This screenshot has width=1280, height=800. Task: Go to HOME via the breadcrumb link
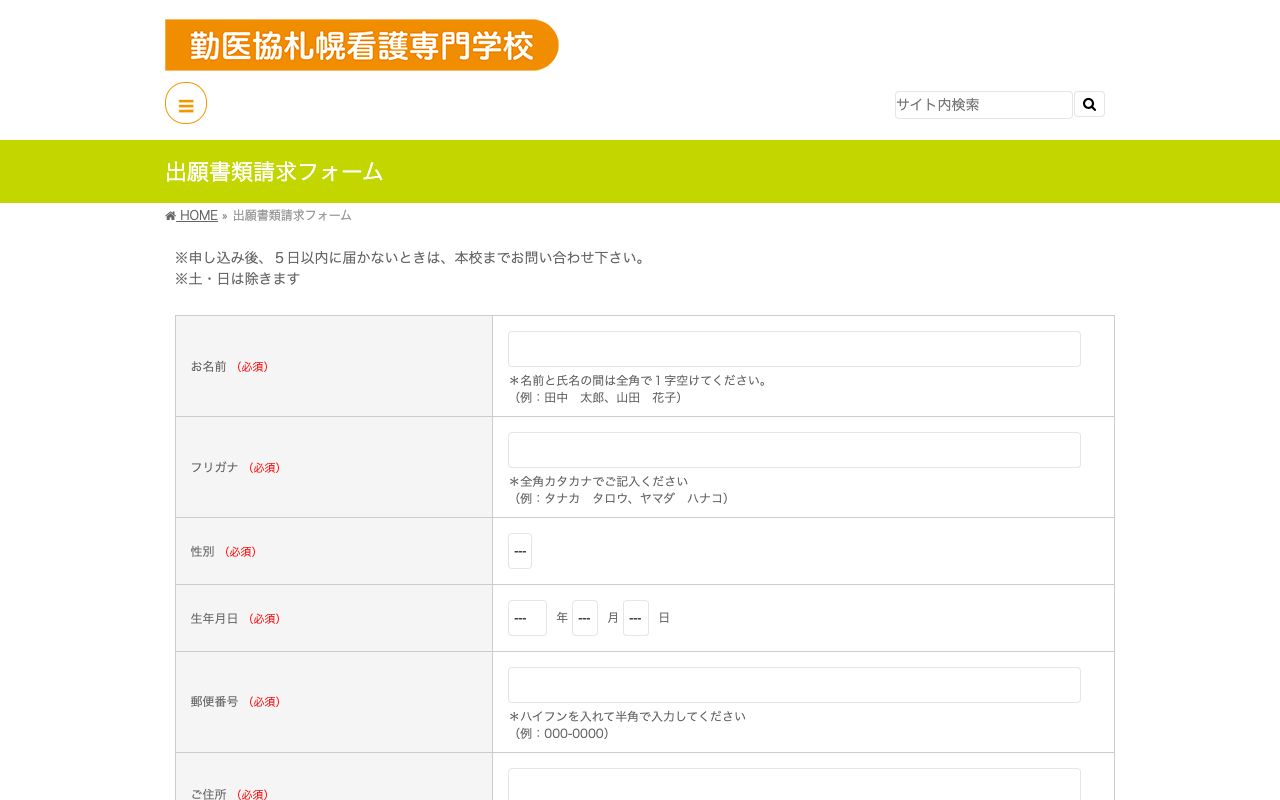197,215
